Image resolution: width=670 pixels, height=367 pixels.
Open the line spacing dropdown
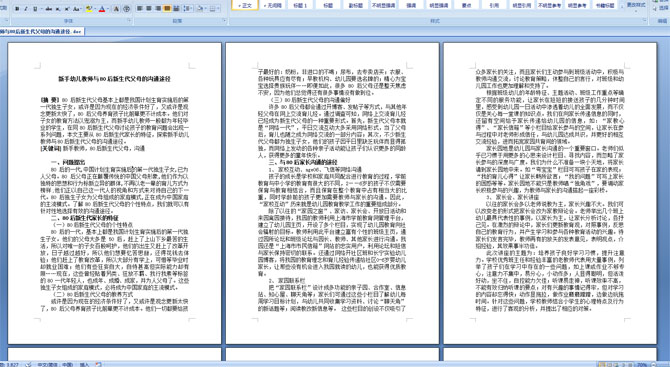coord(188,8)
